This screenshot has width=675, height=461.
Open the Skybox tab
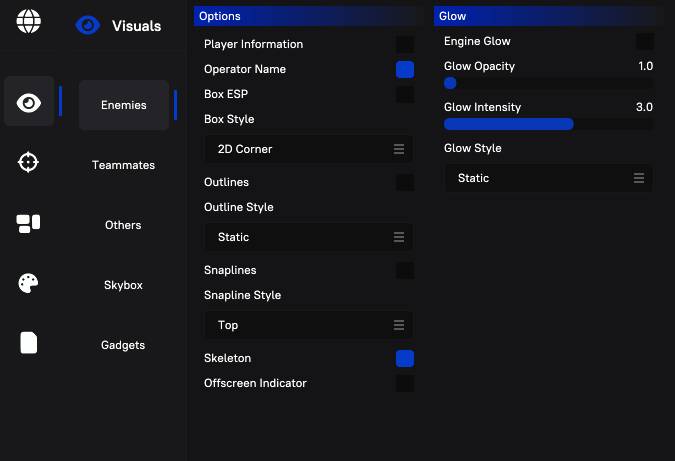tap(123, 285)
